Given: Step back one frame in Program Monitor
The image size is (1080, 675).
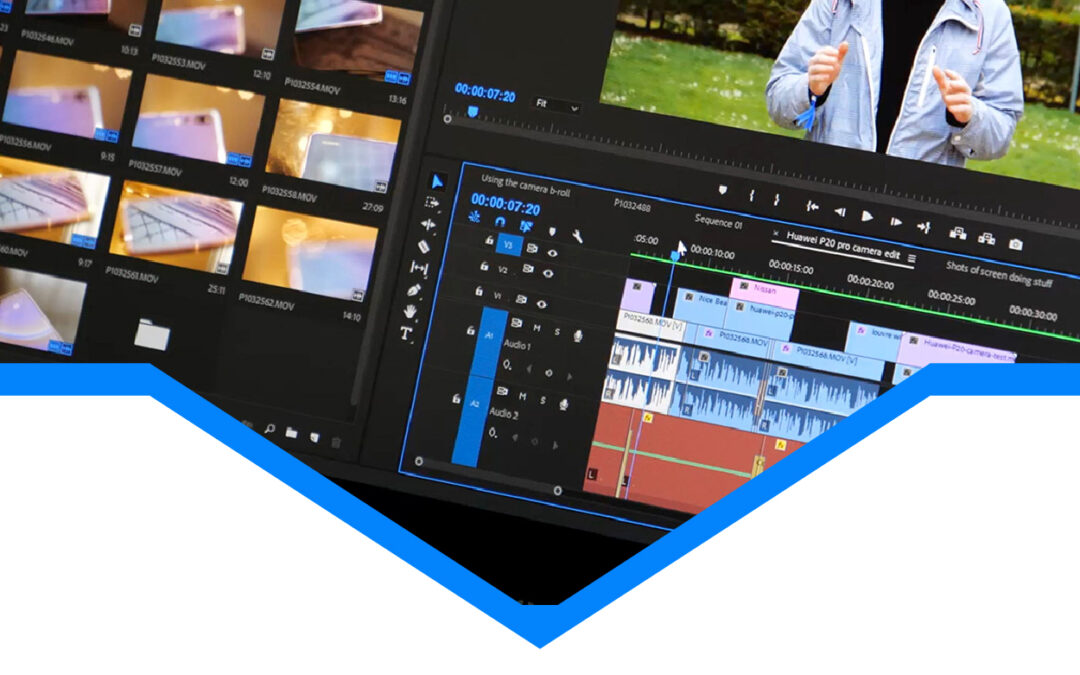Looking at the screenshot, I should coord(840,212).
